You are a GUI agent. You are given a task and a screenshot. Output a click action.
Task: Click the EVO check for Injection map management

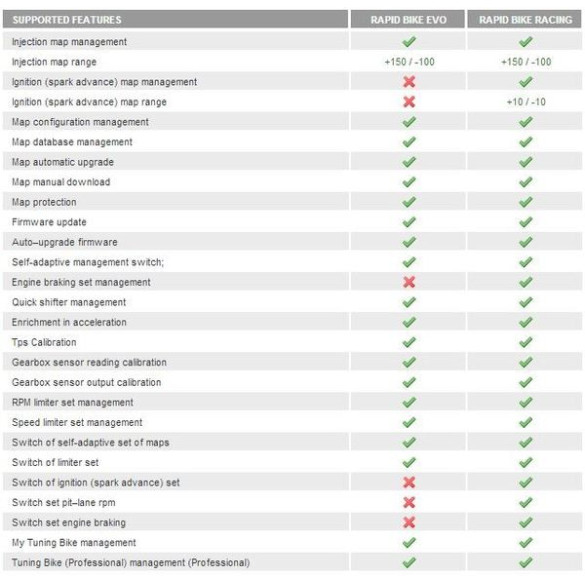click(409, 41)
